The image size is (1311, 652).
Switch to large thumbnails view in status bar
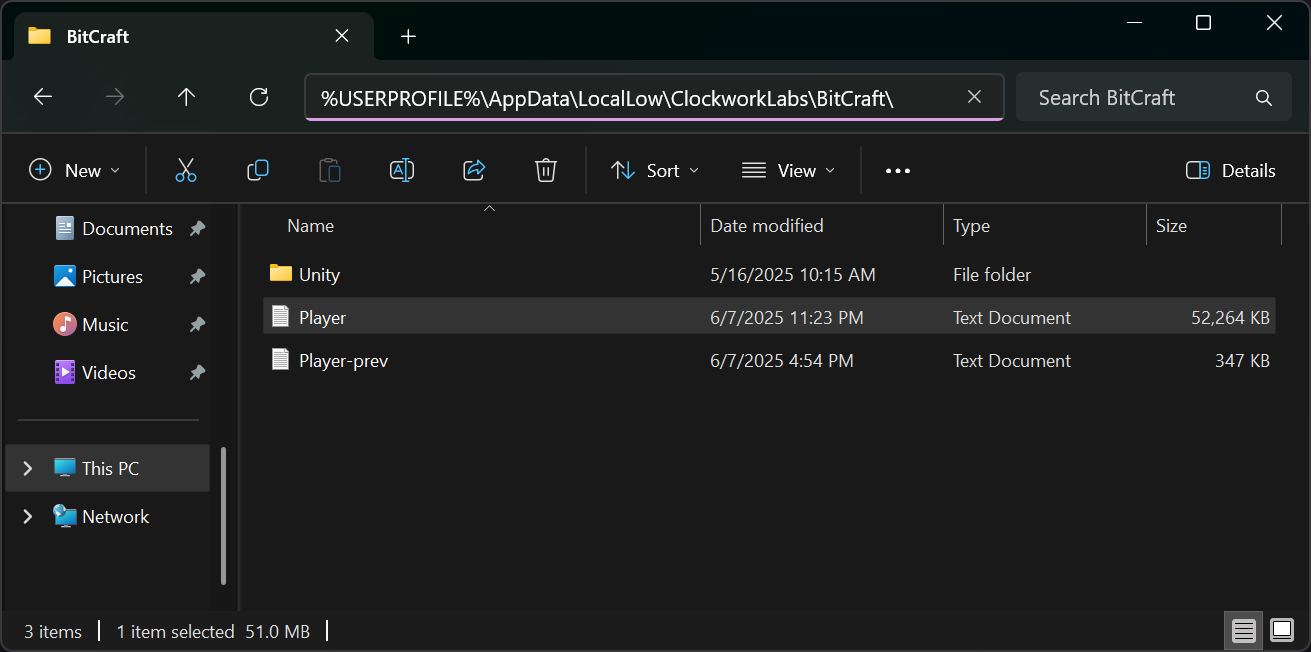[x=1282, y=631]
